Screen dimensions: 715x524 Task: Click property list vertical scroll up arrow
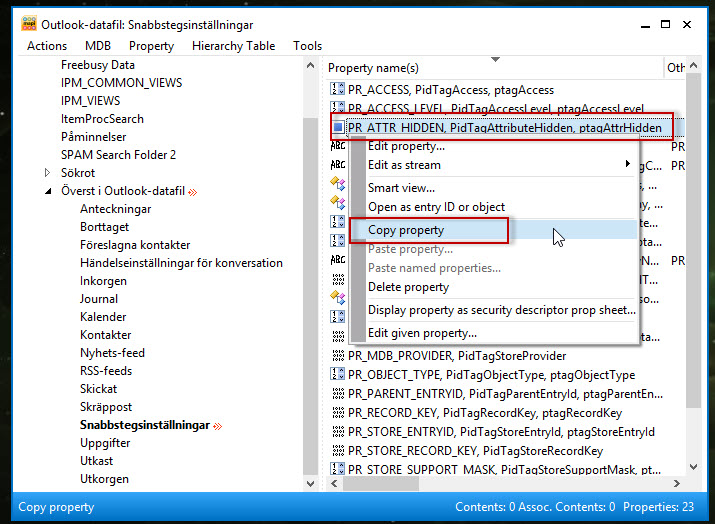click(694, 65)
